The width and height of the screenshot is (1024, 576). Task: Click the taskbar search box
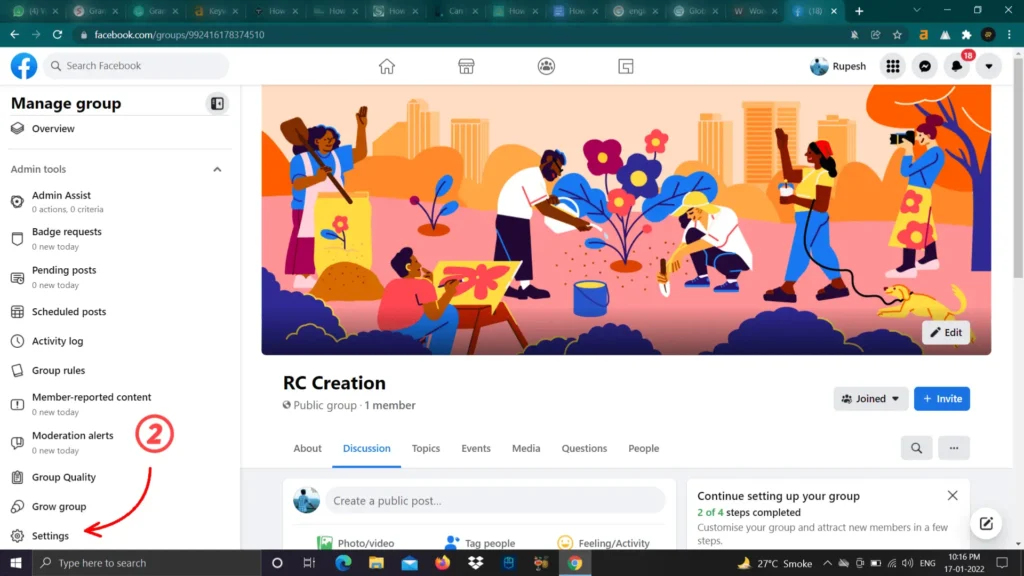[147, 563]
